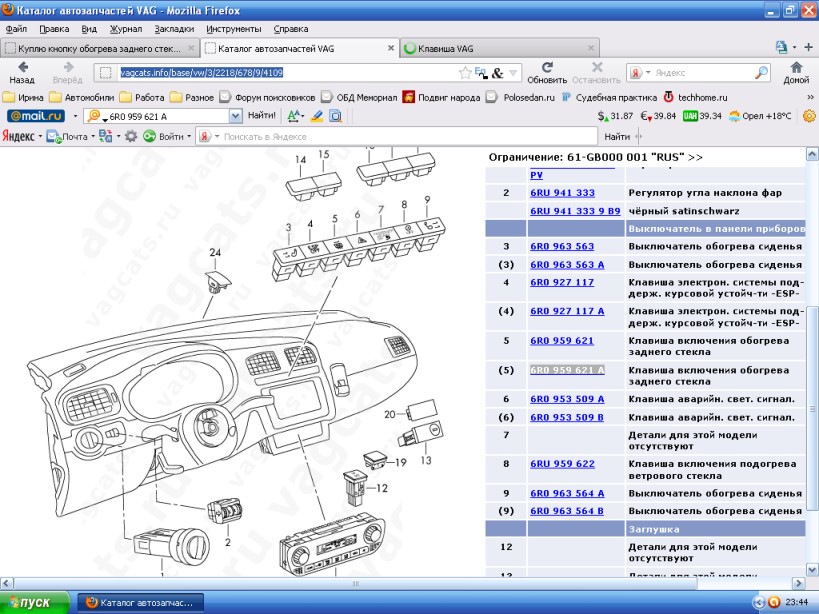The height and width of the screenshot is (614, 819).
Task: Click the Windows пуск Start button
Action: coord(35,602)
